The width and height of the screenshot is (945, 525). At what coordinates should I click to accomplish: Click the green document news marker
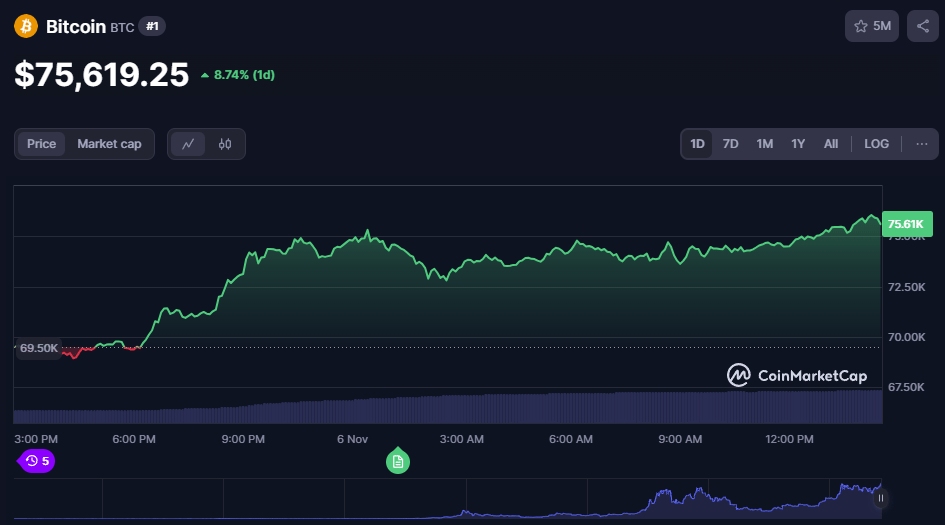click(x=398, y=461)
